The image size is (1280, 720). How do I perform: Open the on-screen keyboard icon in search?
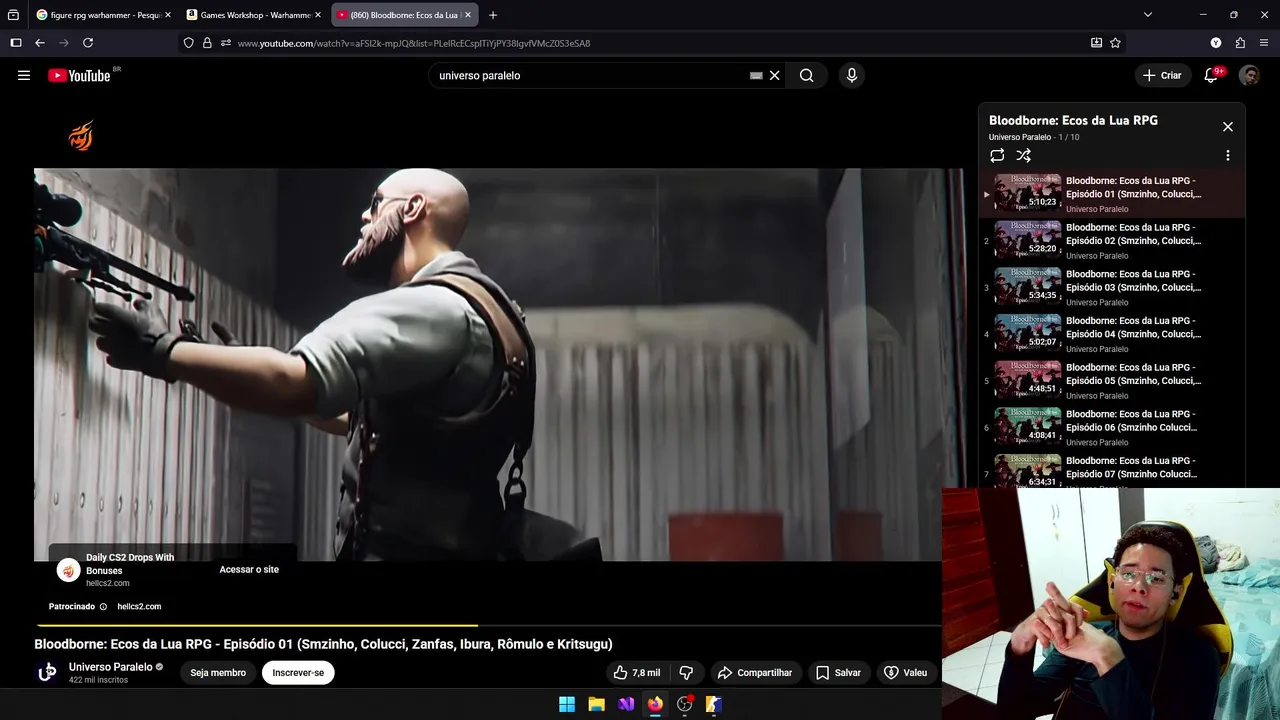756,75
